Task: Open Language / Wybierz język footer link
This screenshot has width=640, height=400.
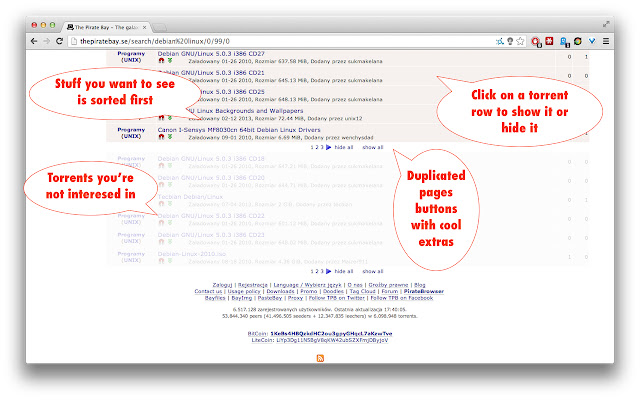Action: click(x=307, y=285)
